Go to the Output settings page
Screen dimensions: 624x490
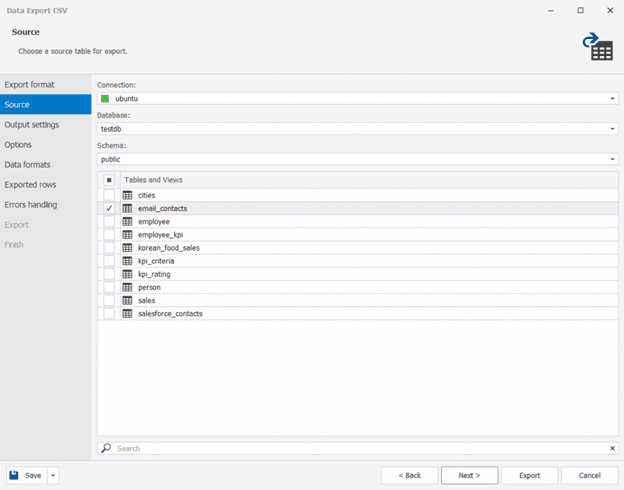[32, 125]
